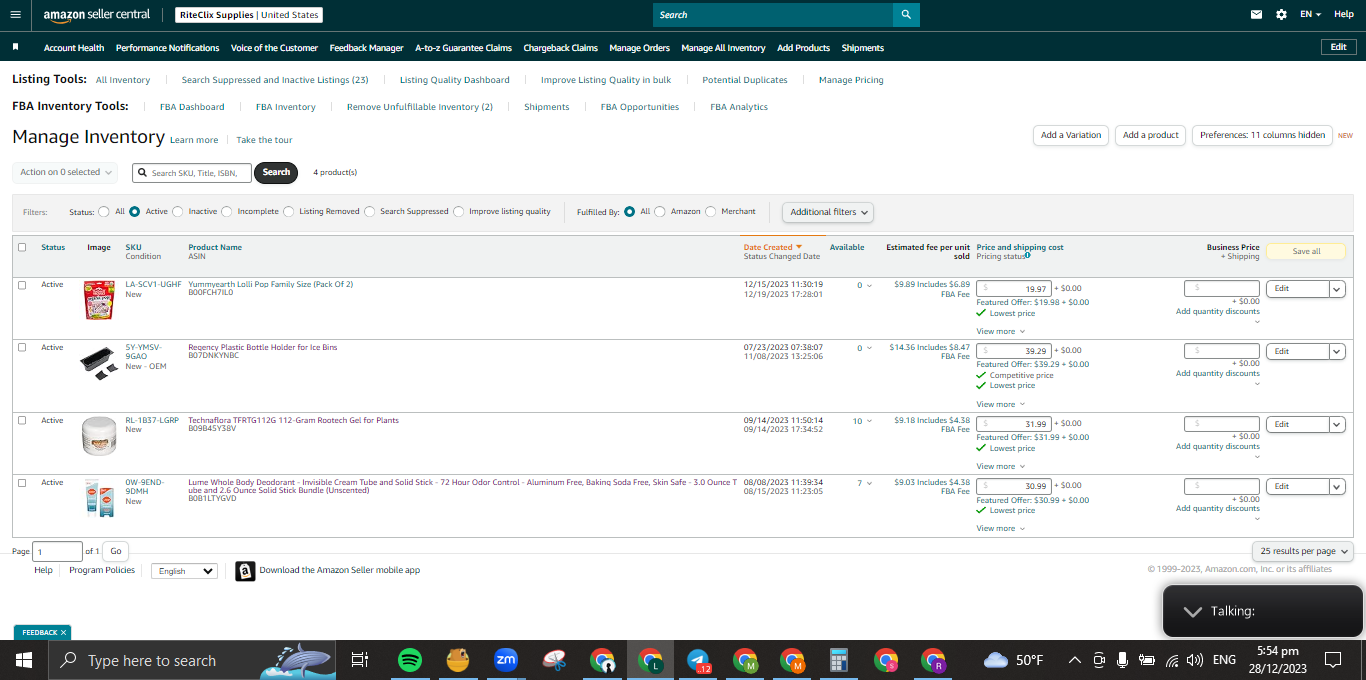Click the Save all button
The height and width of the screenshot is (680, 1366).
(1306, 252)
